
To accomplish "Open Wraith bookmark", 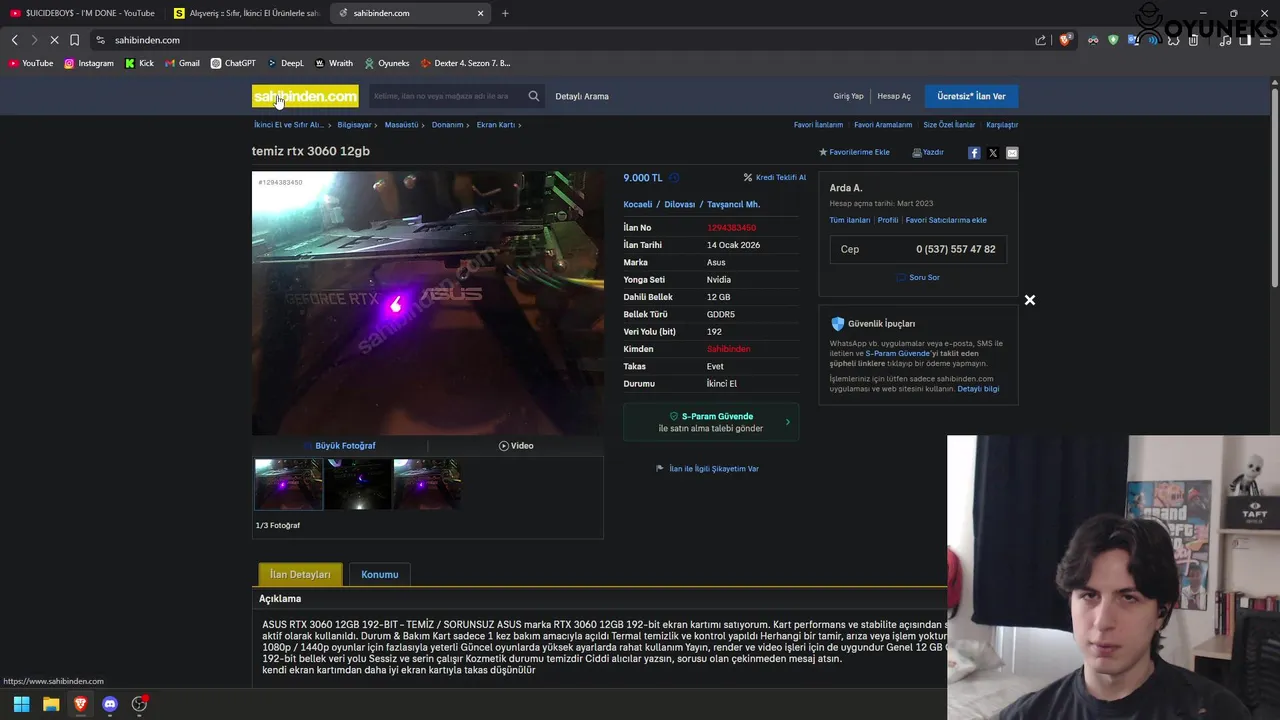I will point(334,63).
